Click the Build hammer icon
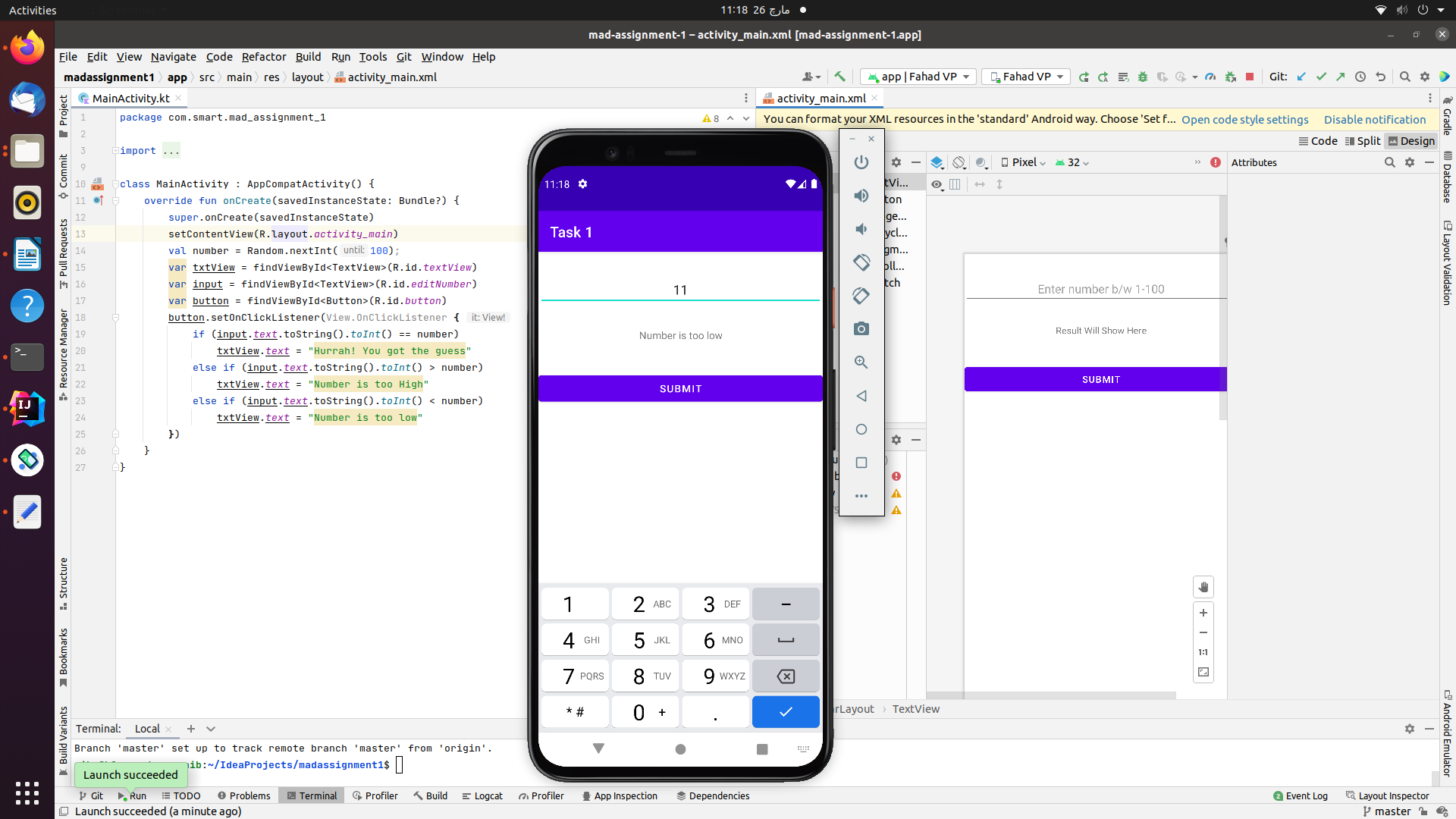The height and width of the screenshot is (819, 1456). (839, 77)
